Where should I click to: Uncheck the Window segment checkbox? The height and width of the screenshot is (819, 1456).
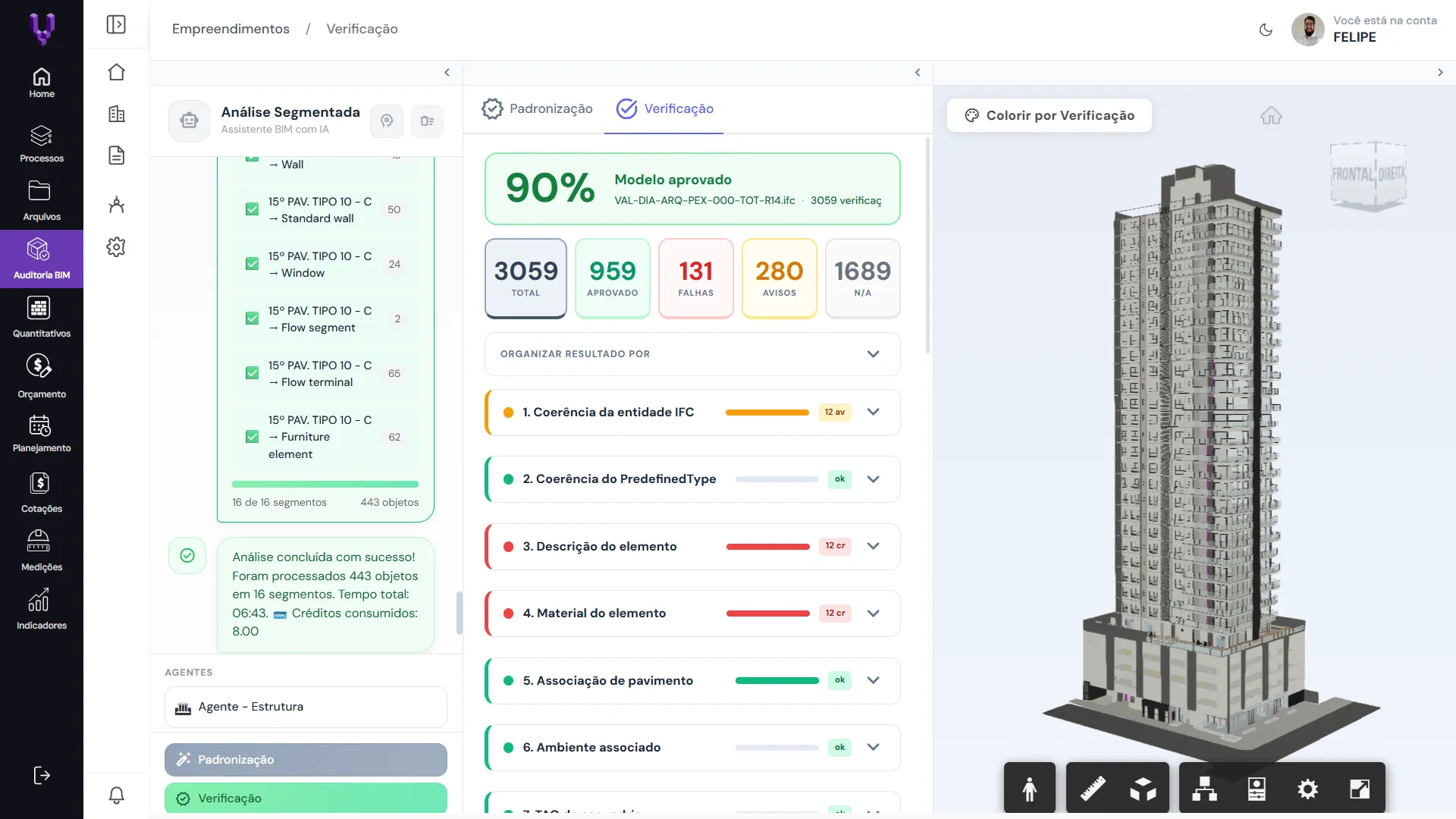[x=252, y=264]
